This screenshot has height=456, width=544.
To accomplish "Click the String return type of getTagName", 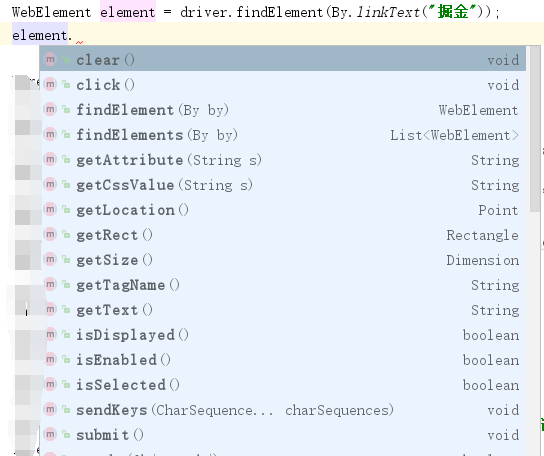I will tap(495, 285).
